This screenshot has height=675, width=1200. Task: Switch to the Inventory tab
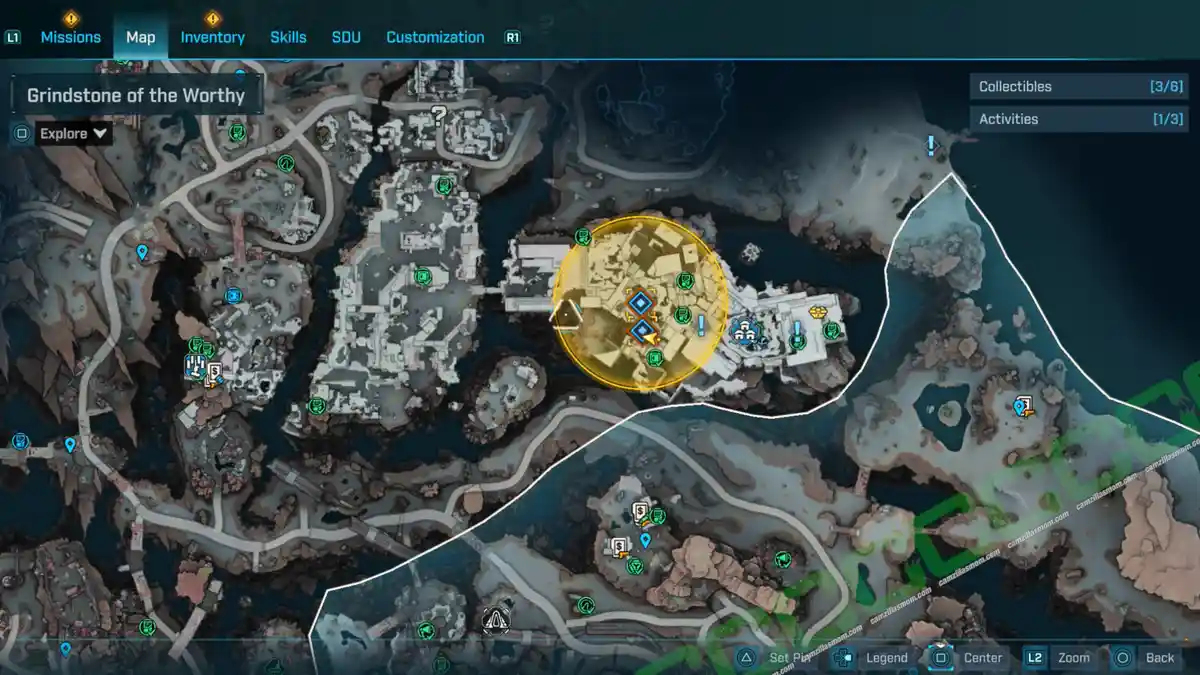click(212, 37)
